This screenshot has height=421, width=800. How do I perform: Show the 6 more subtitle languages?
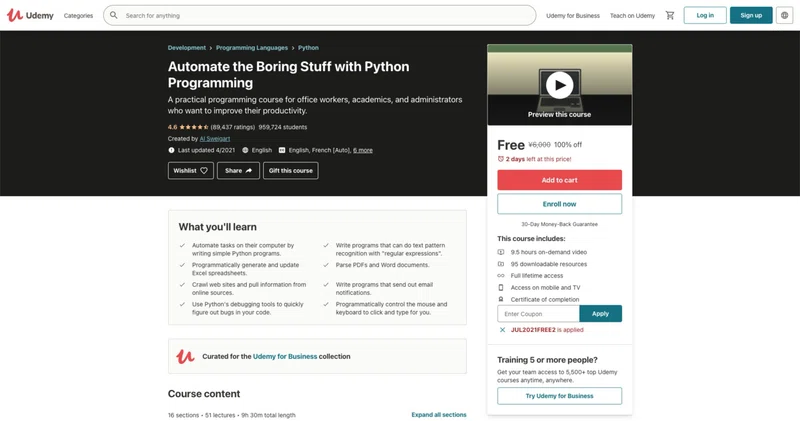363,150
